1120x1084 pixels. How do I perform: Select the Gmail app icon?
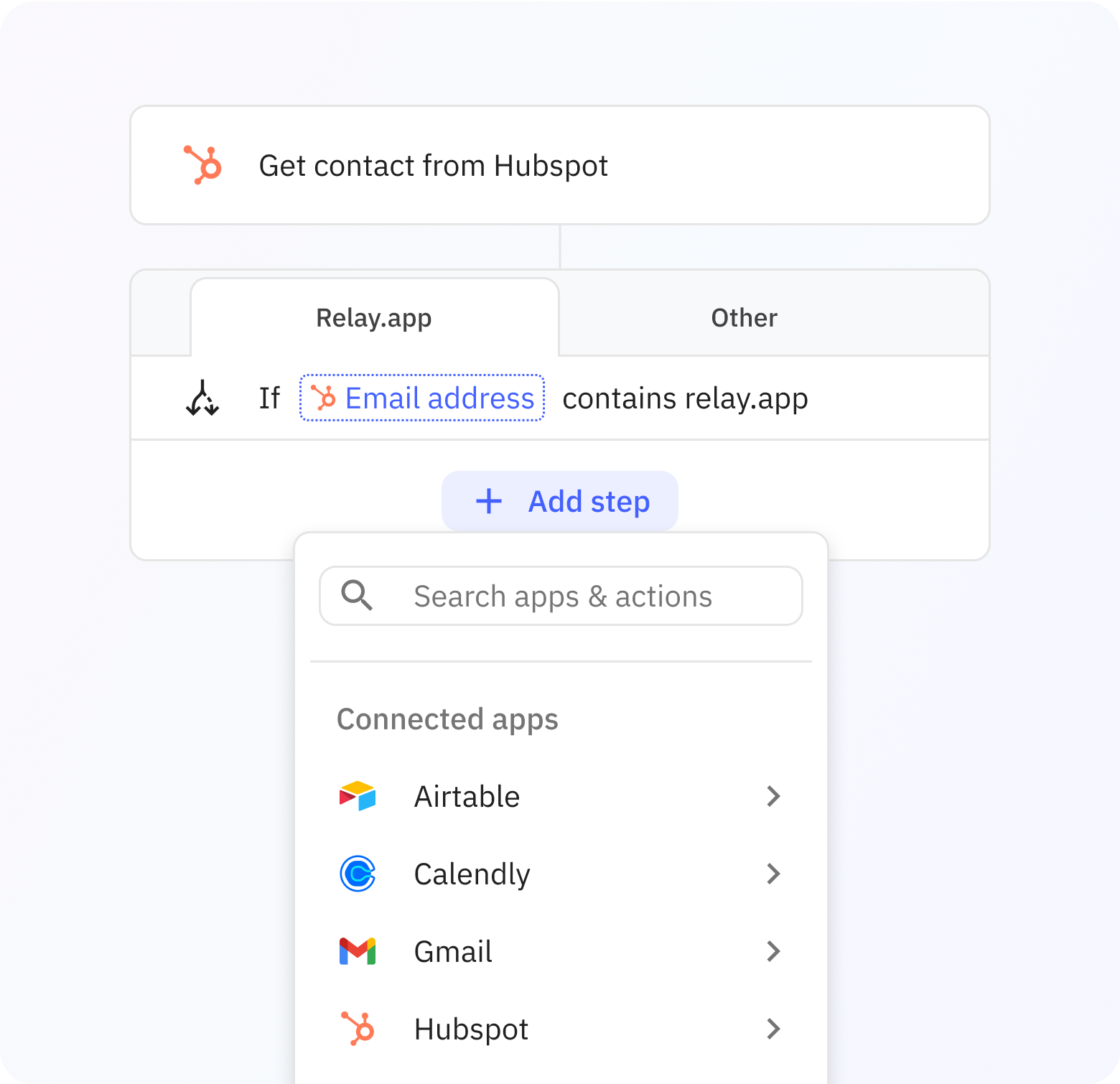357,951
